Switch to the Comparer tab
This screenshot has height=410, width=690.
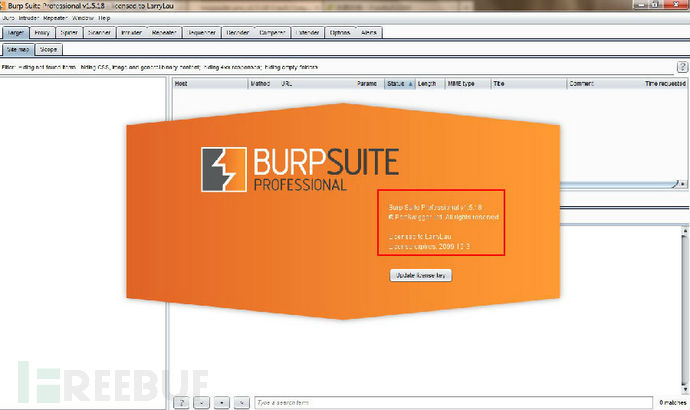pyautogui.click(x=272, y=33)
